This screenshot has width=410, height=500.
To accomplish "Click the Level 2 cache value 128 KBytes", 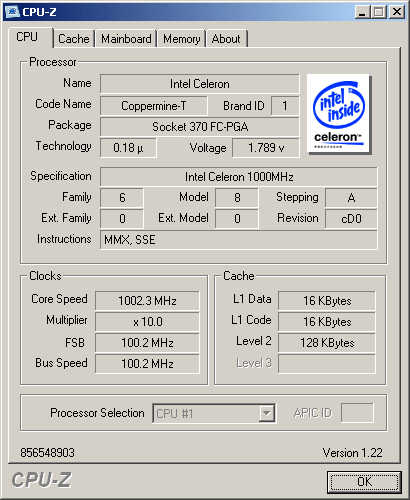I will 327,343.
